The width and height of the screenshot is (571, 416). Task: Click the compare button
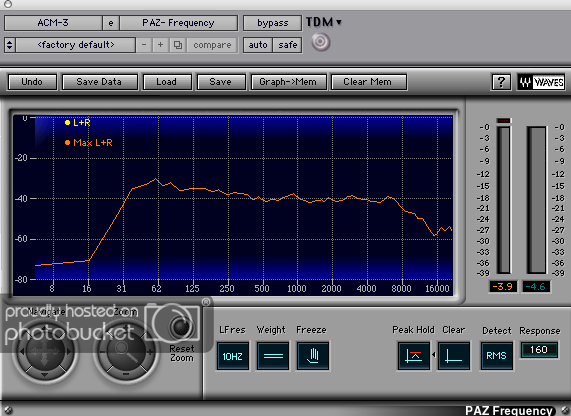point(212,45)
